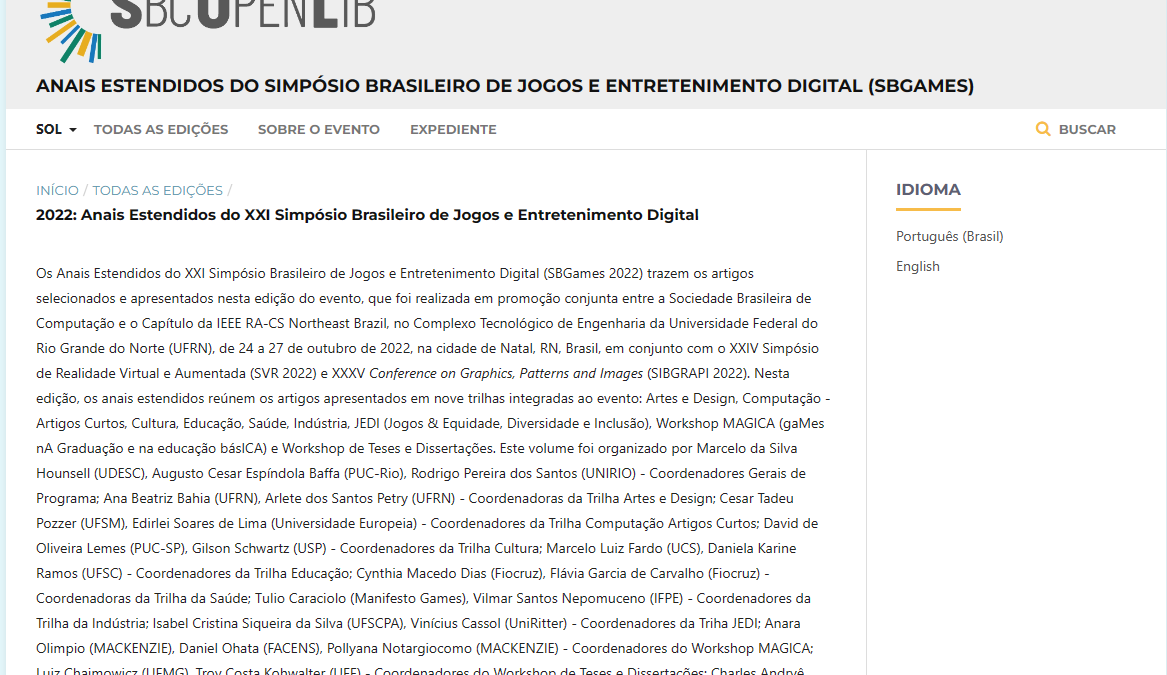Open Todas as Edições breadcrumb link

[x=157, y=191]
